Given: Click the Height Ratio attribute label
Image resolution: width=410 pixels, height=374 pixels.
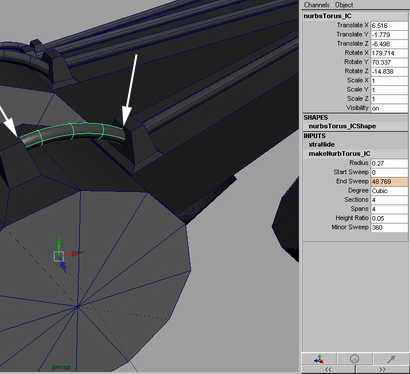Looking at the screenshot, I should [352, 218].
